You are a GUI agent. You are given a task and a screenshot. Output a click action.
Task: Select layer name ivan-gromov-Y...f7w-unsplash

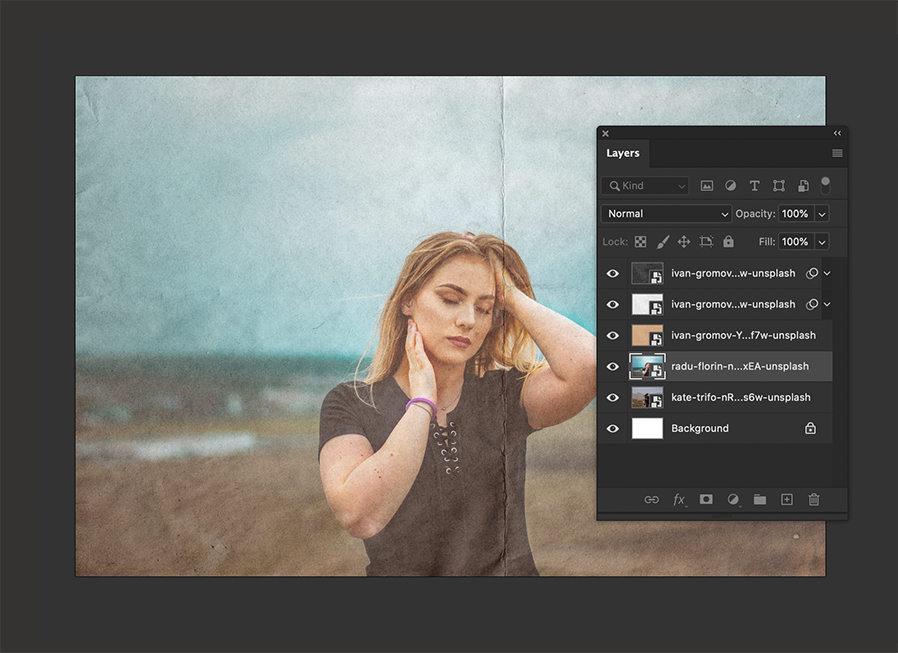743,335
